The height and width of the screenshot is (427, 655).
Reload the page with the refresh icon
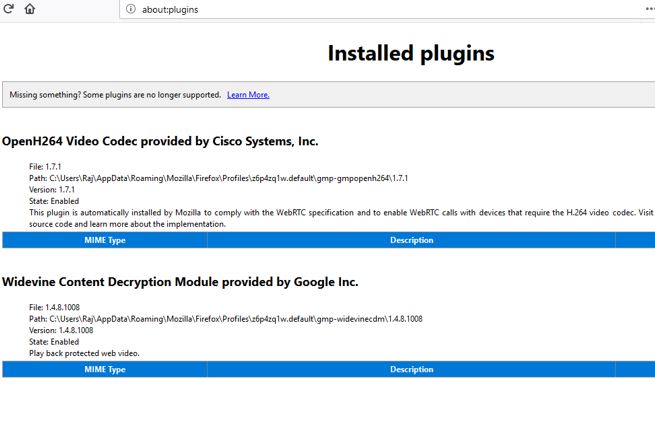tap(8, 8)
